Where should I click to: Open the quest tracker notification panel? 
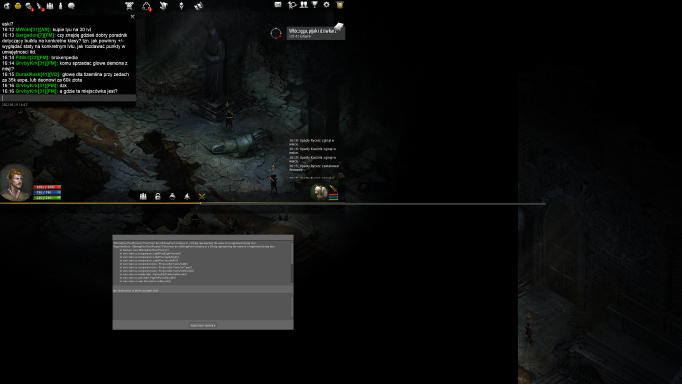pyautogui.click(x=315, y=33)
